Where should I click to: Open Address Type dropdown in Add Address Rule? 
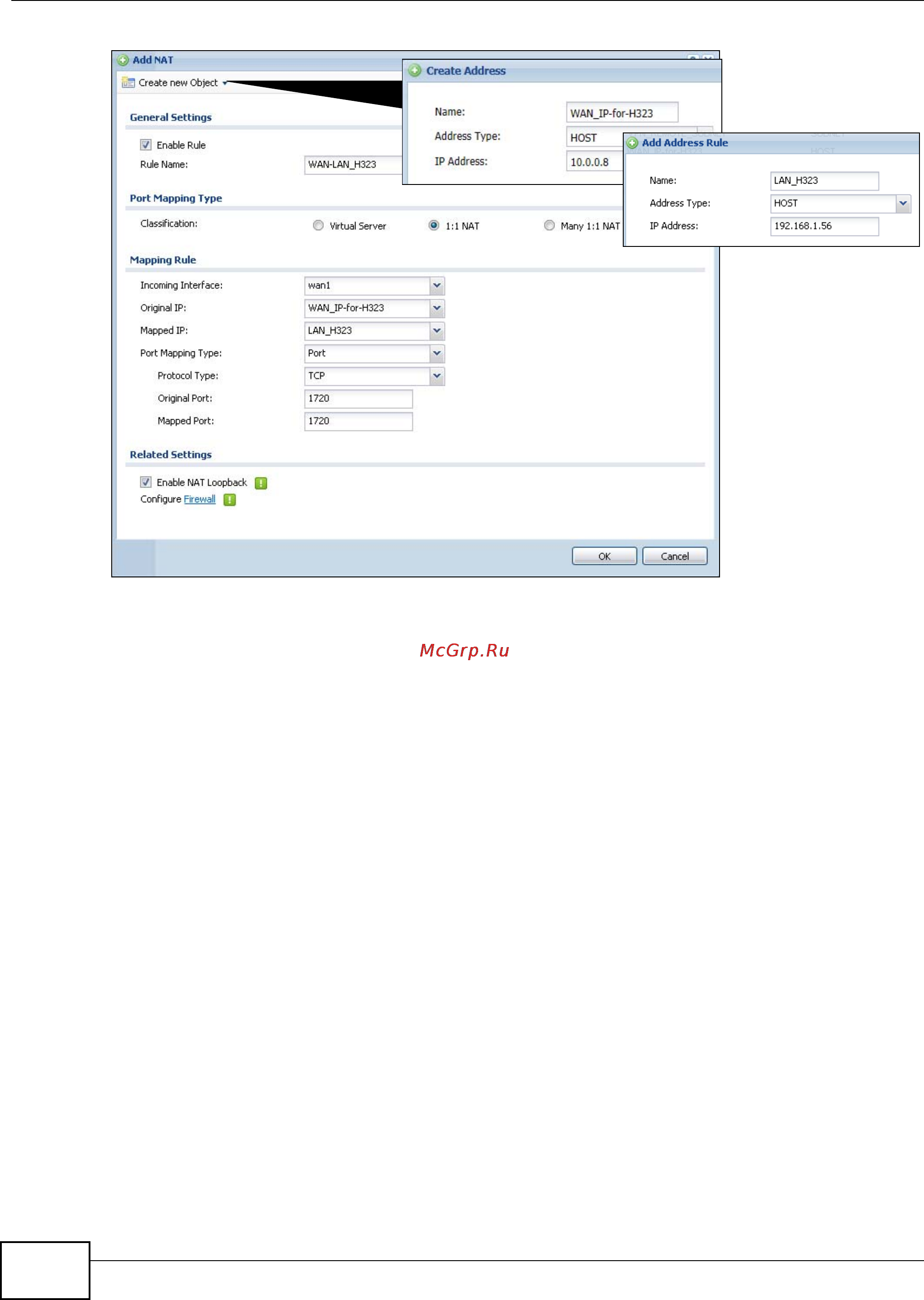(903, 203)
